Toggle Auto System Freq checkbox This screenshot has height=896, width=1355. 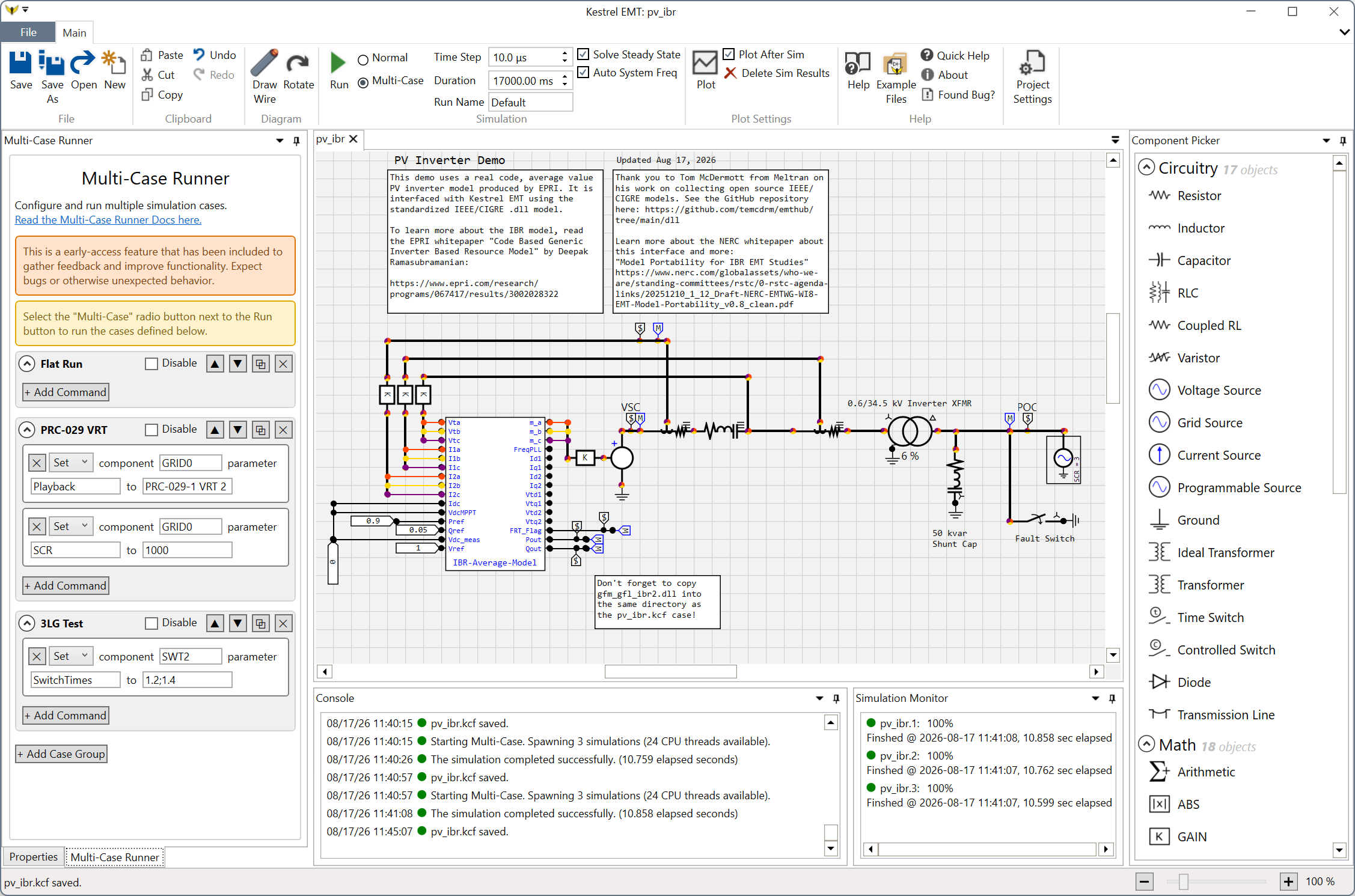(x=583, y=72)
